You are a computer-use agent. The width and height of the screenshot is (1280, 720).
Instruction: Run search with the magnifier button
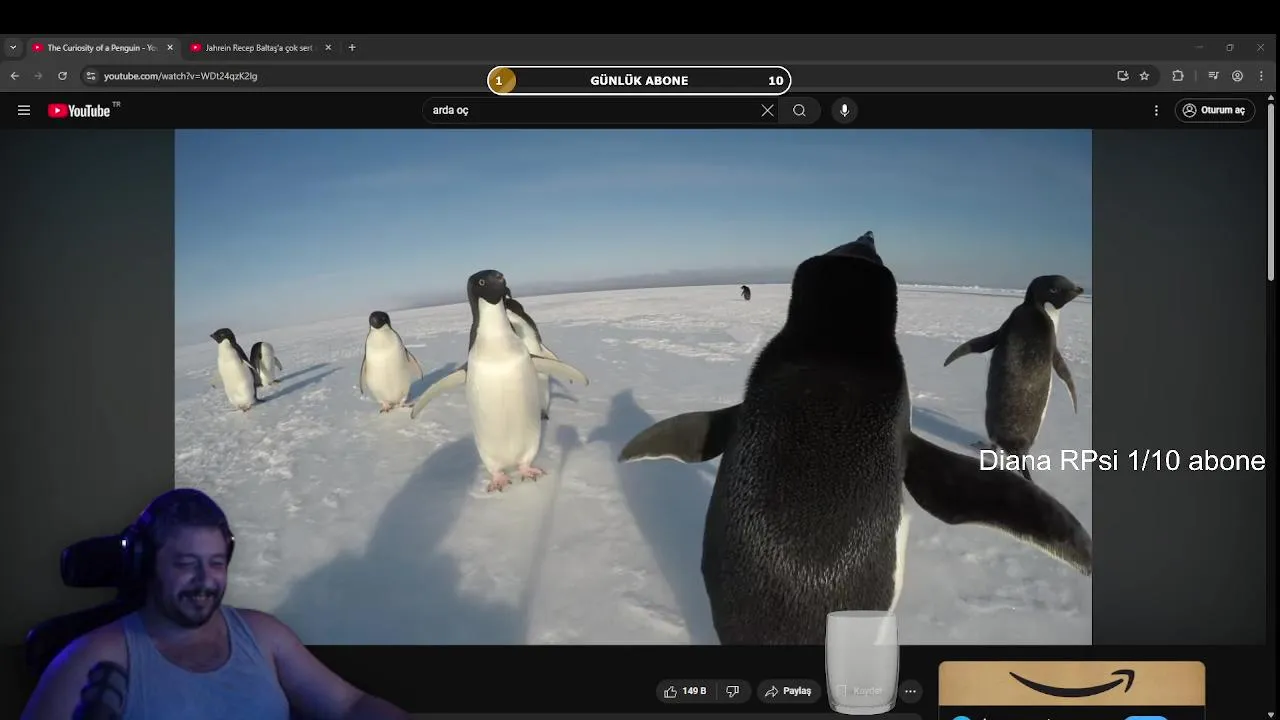799,111
